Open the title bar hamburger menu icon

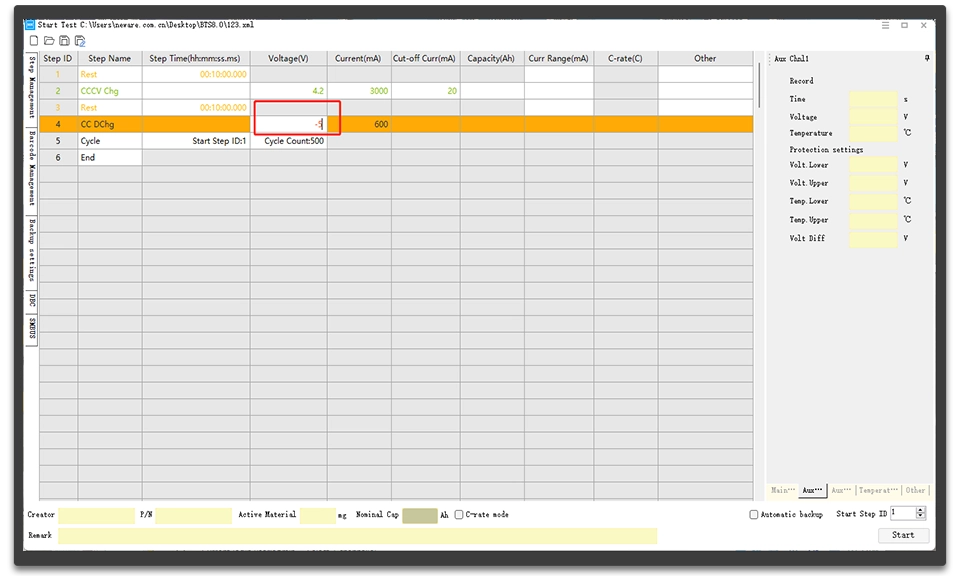[x=885, y=25]
